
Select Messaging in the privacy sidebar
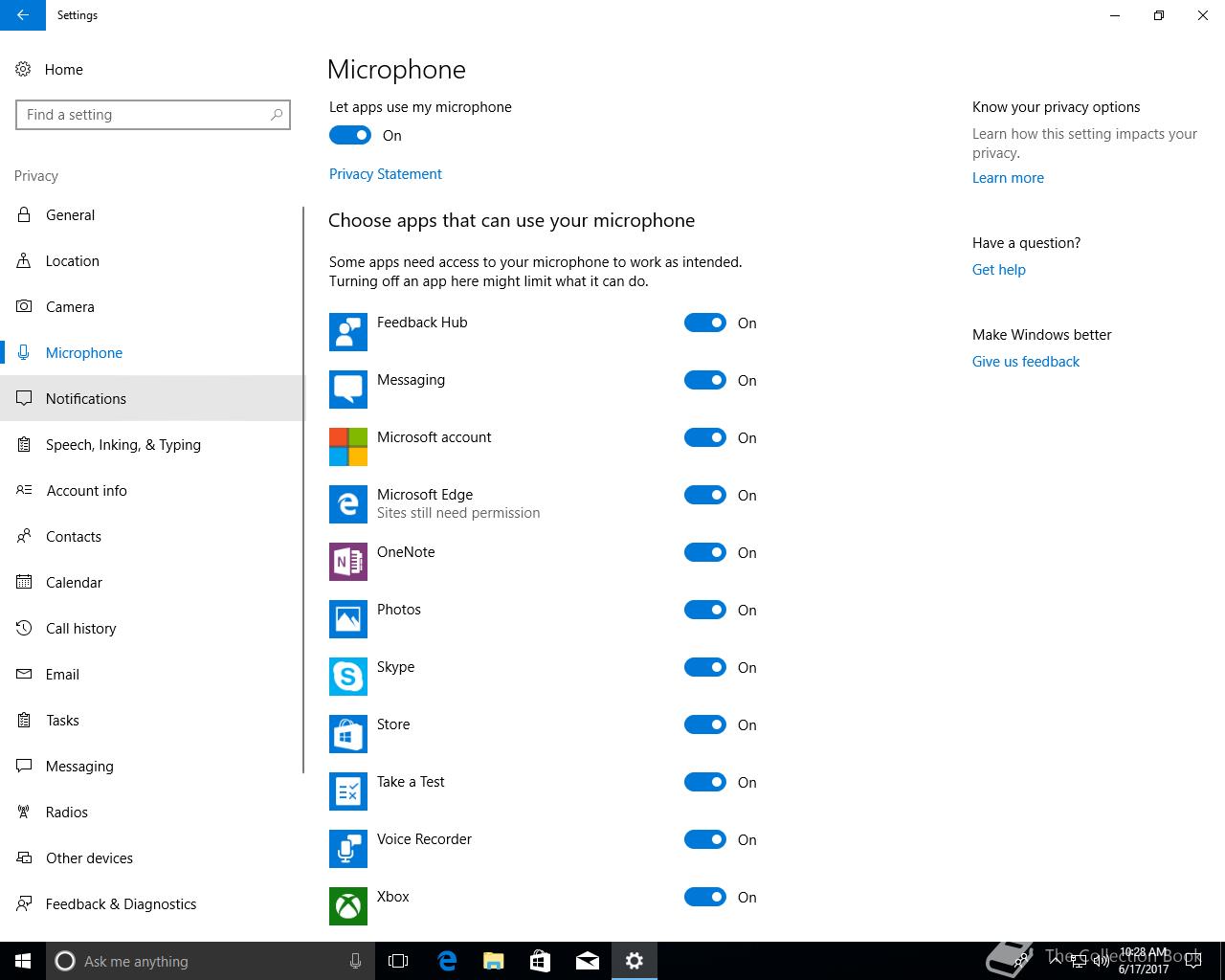[151, 766]
